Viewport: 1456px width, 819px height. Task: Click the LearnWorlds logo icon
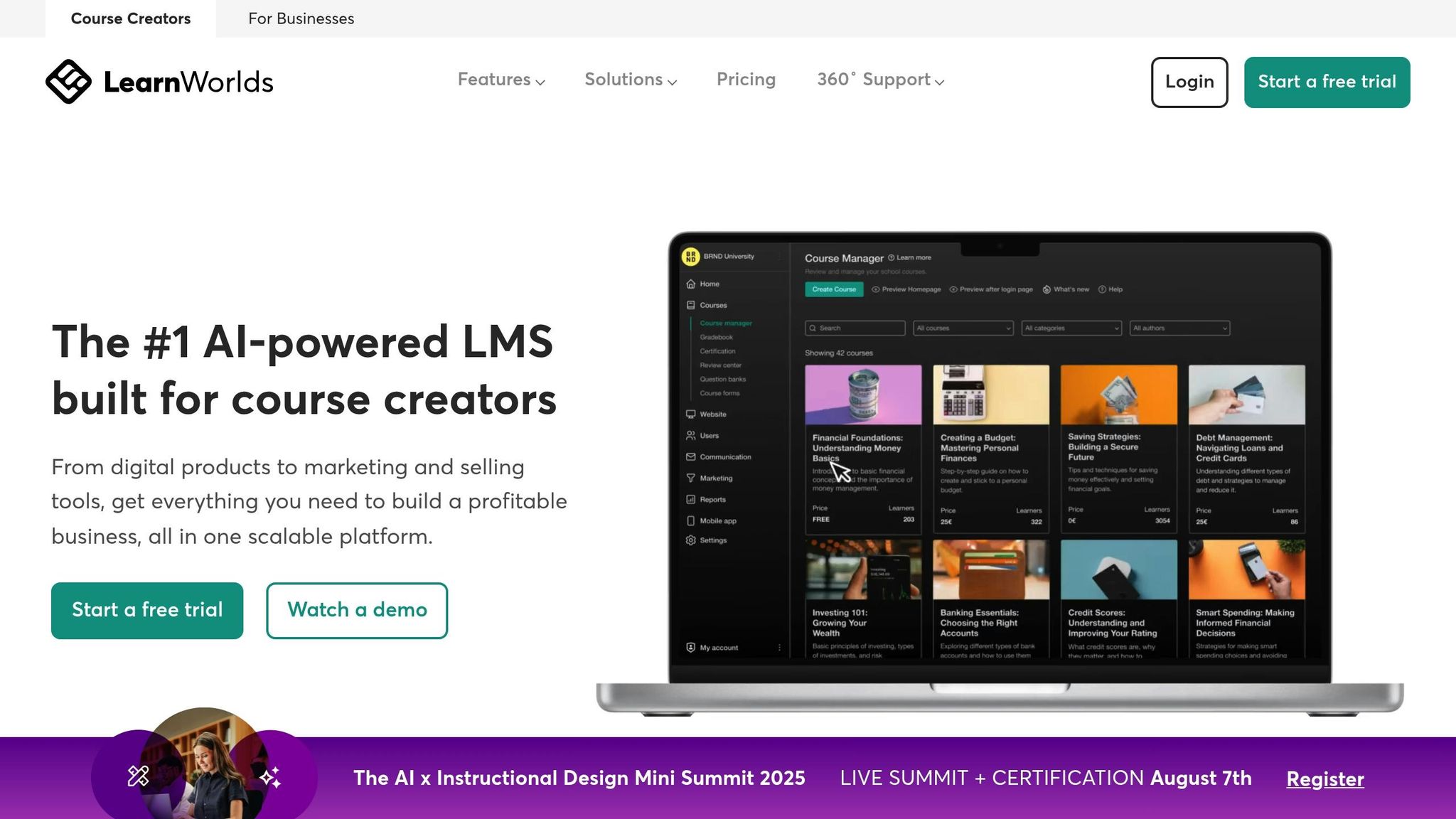pos(68,81)
